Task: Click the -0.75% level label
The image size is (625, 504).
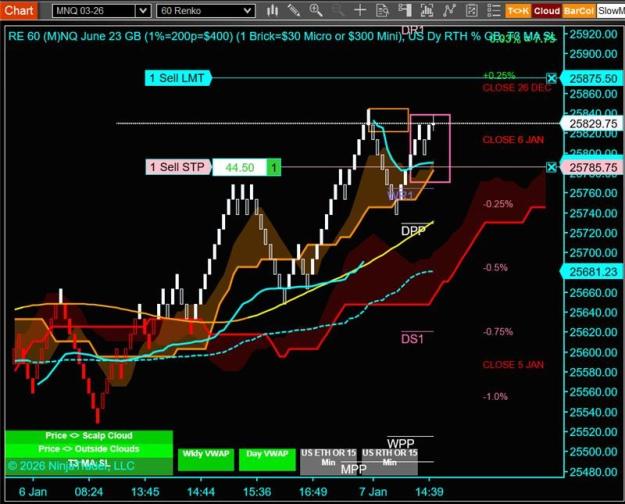Action: pos(498,332)
